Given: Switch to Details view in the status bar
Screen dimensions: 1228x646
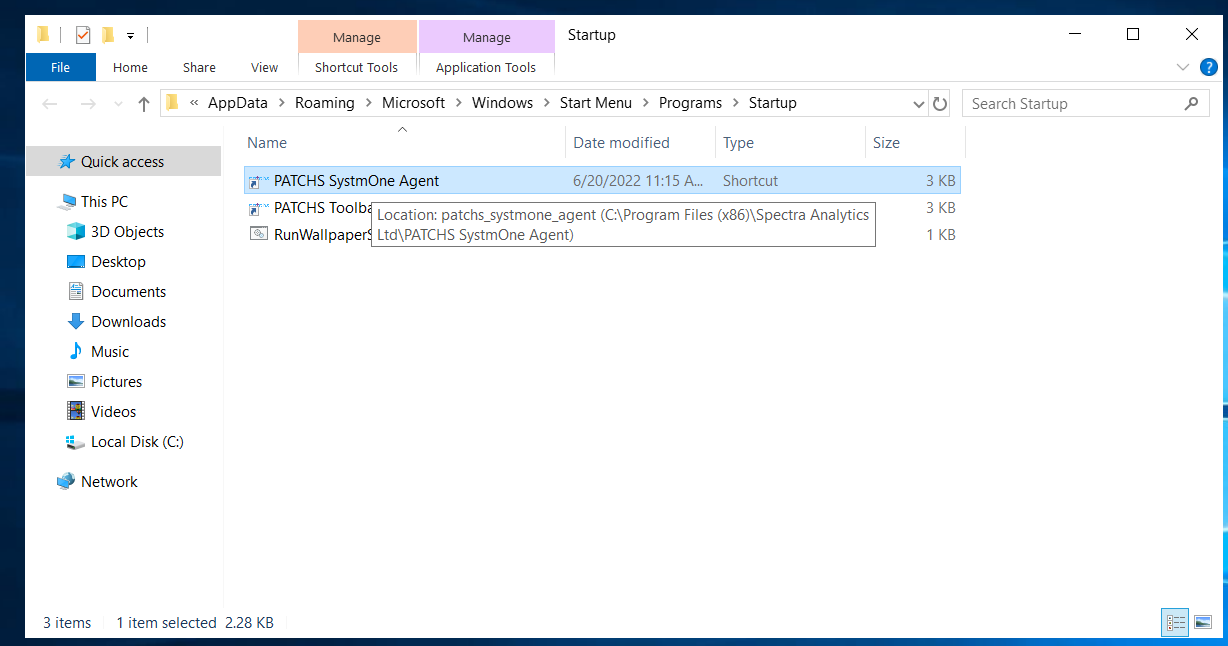Looking at the screenshot, I should click(x=1176, y=622).
